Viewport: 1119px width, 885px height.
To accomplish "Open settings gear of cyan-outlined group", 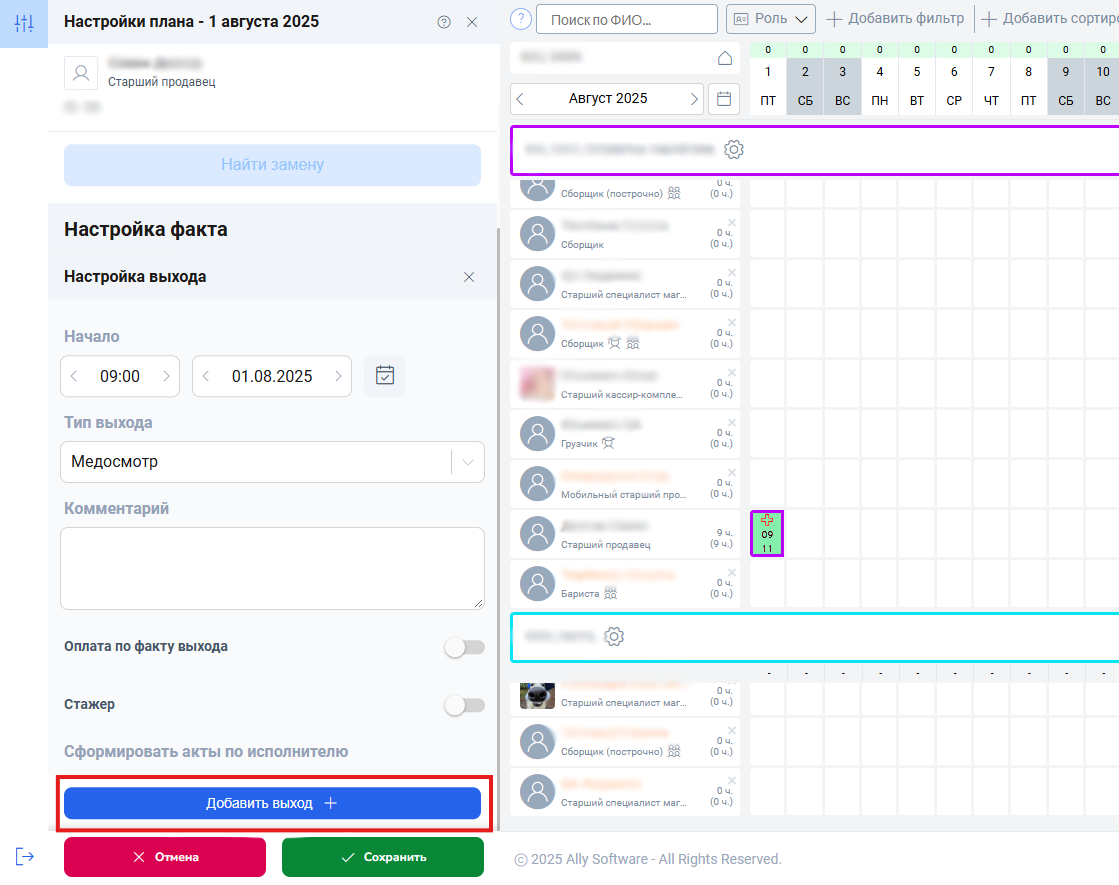I will 615,637.
